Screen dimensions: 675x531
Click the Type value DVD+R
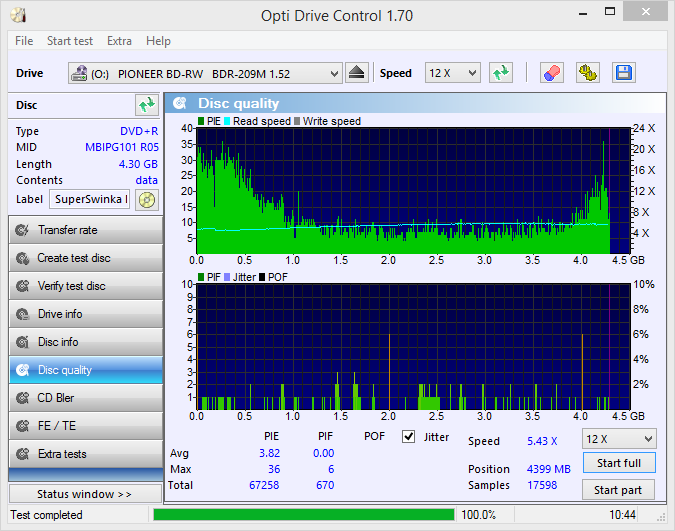pos(139,131)
